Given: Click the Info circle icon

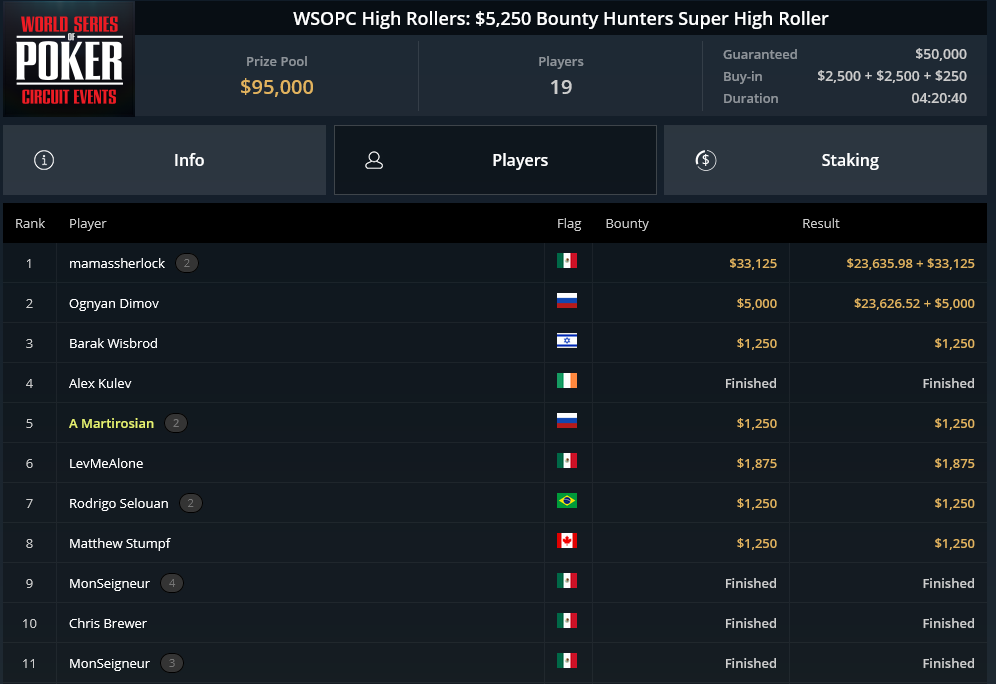Looking at the screenshot, I should coord(44,160).
